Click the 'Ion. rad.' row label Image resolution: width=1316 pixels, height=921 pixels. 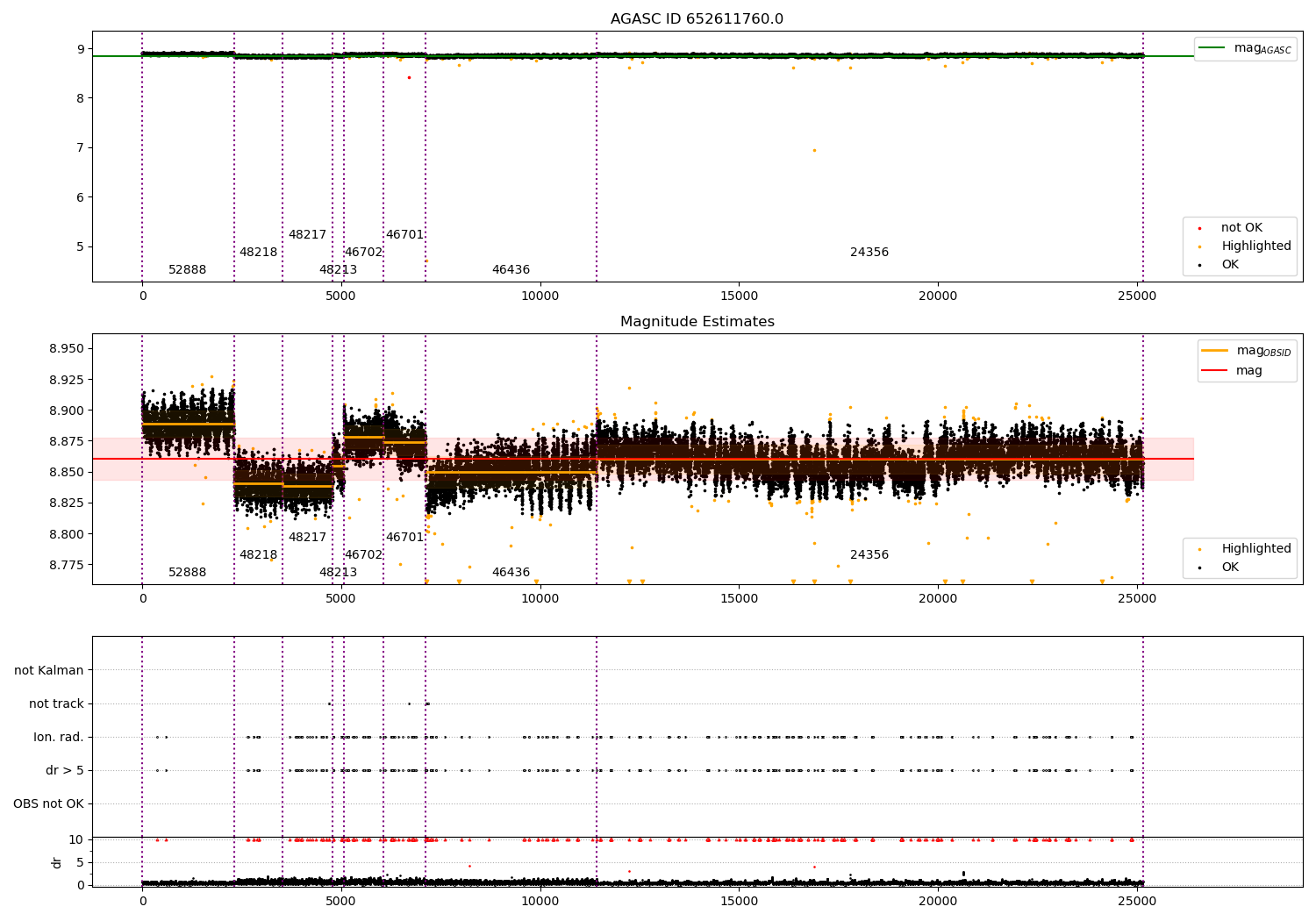coord(59,738)
